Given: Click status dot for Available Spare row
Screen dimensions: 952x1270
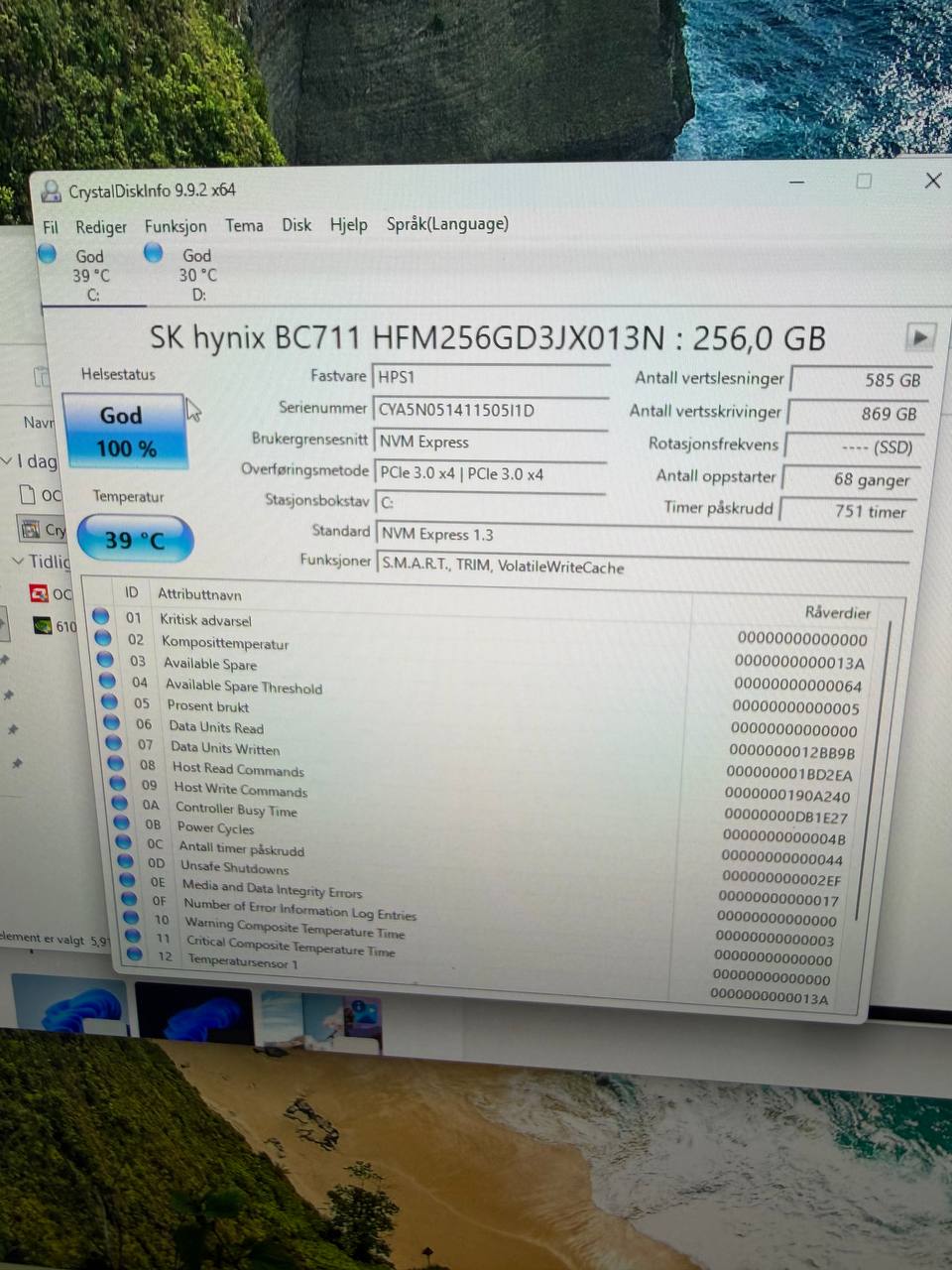Looking at the screenshot, I should click(105, 660).
